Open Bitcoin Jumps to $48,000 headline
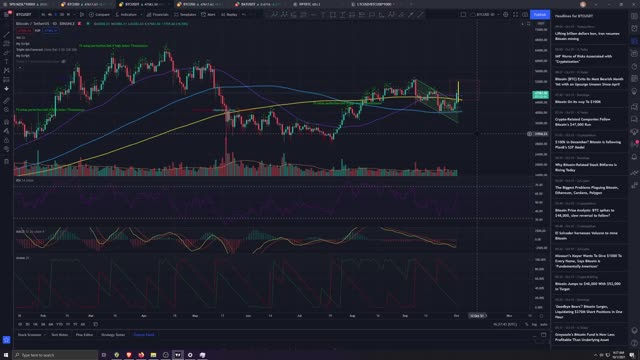Screen dimensions: 640x360 [x=588, y=286]
